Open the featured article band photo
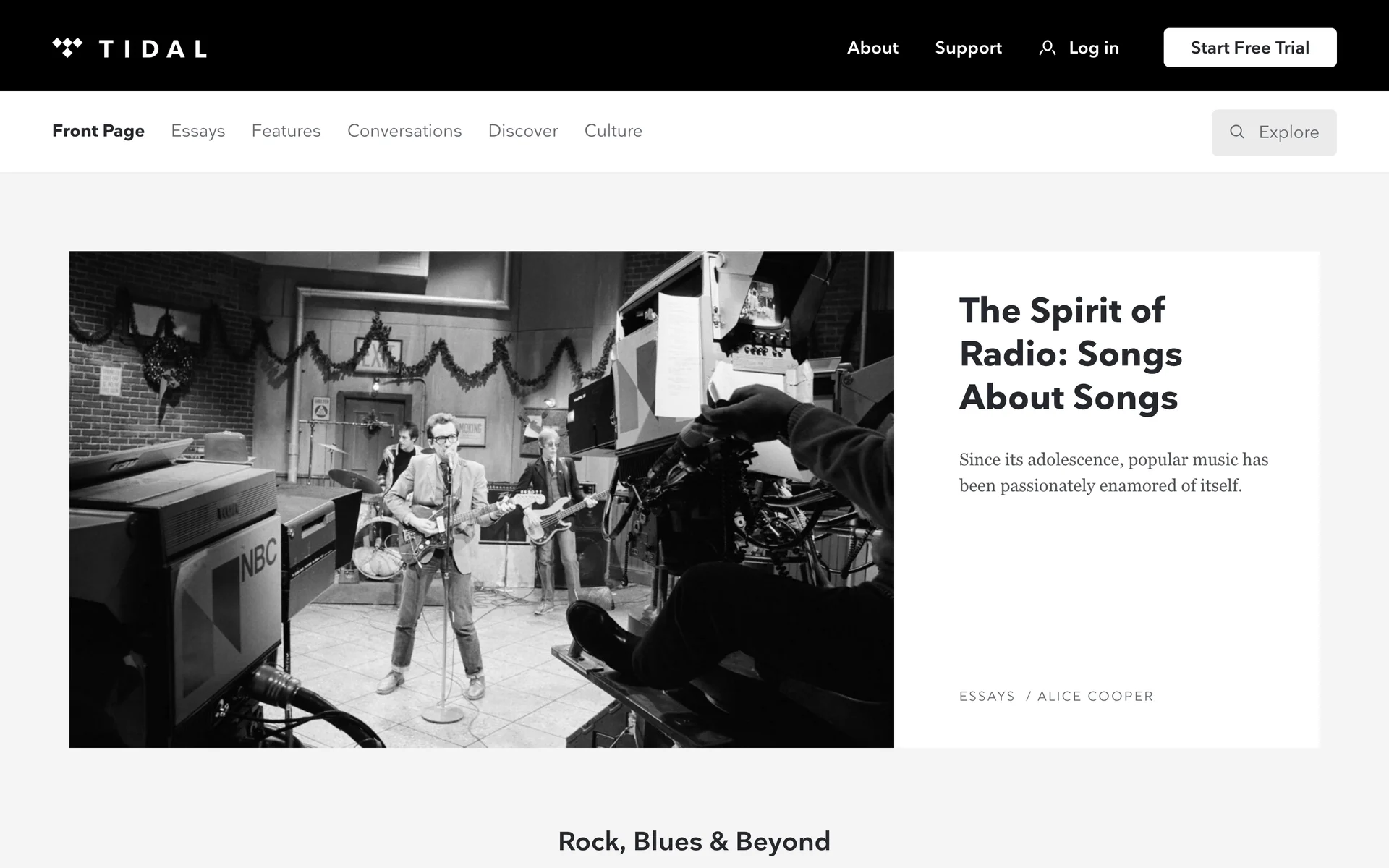Image resolution: width=1389 pixels, height=868 pixels. [482, 499]
